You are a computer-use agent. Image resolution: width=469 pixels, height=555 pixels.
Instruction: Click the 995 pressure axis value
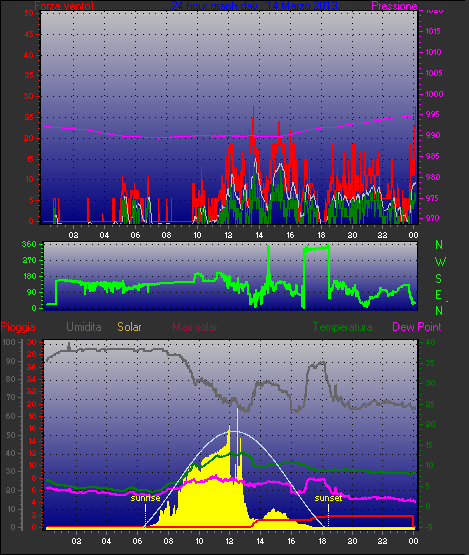point(433,114)
